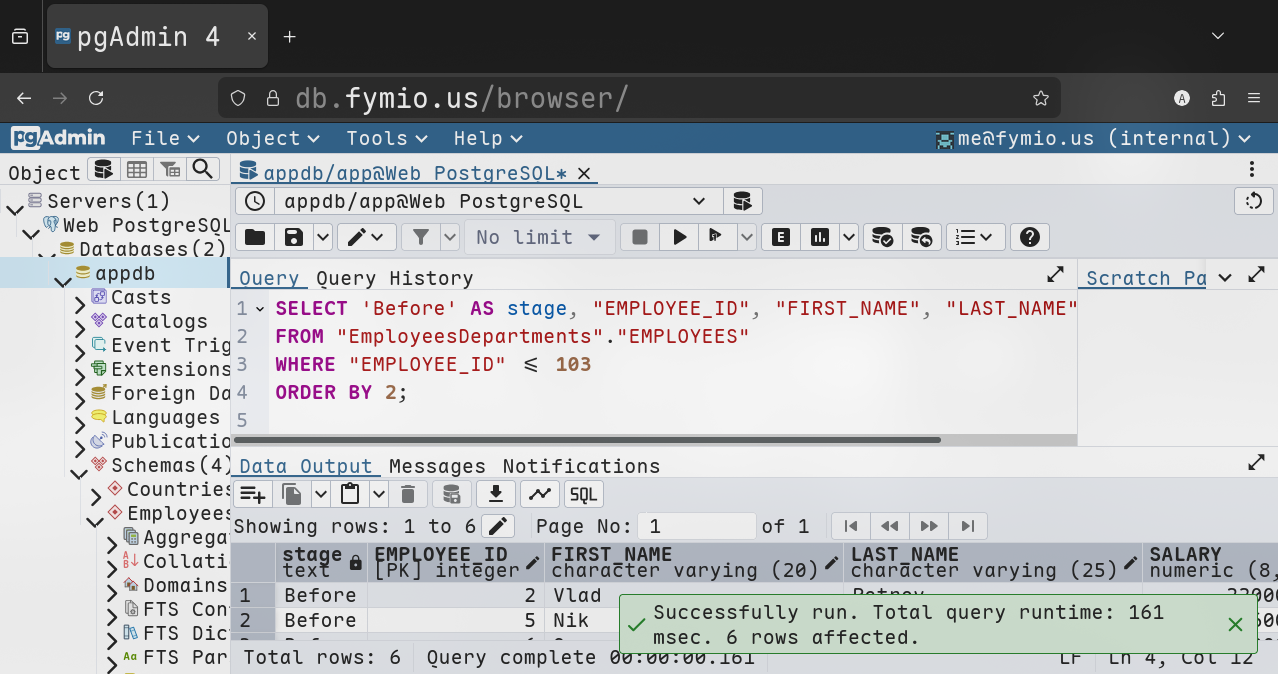Image resolution: width=1278 pixels, height=674 pixels.
Task: Execute query with the play button
Action: (680, 237)
